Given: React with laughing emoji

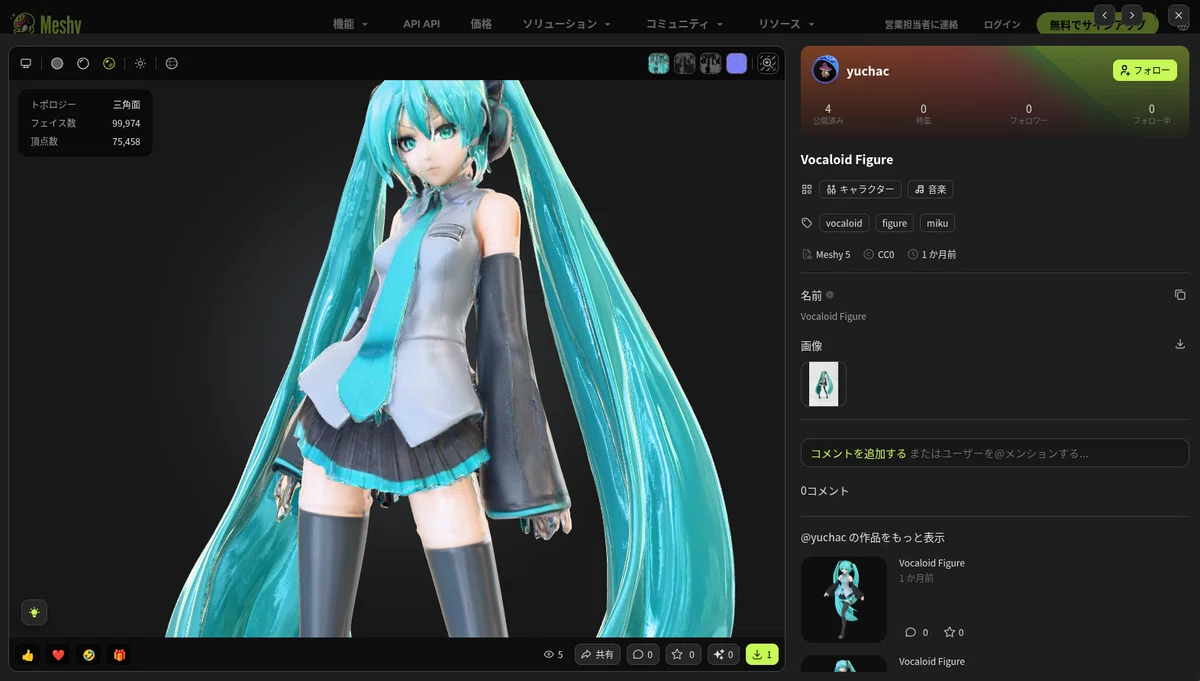Looking at the screenshot, I should 89,655.
